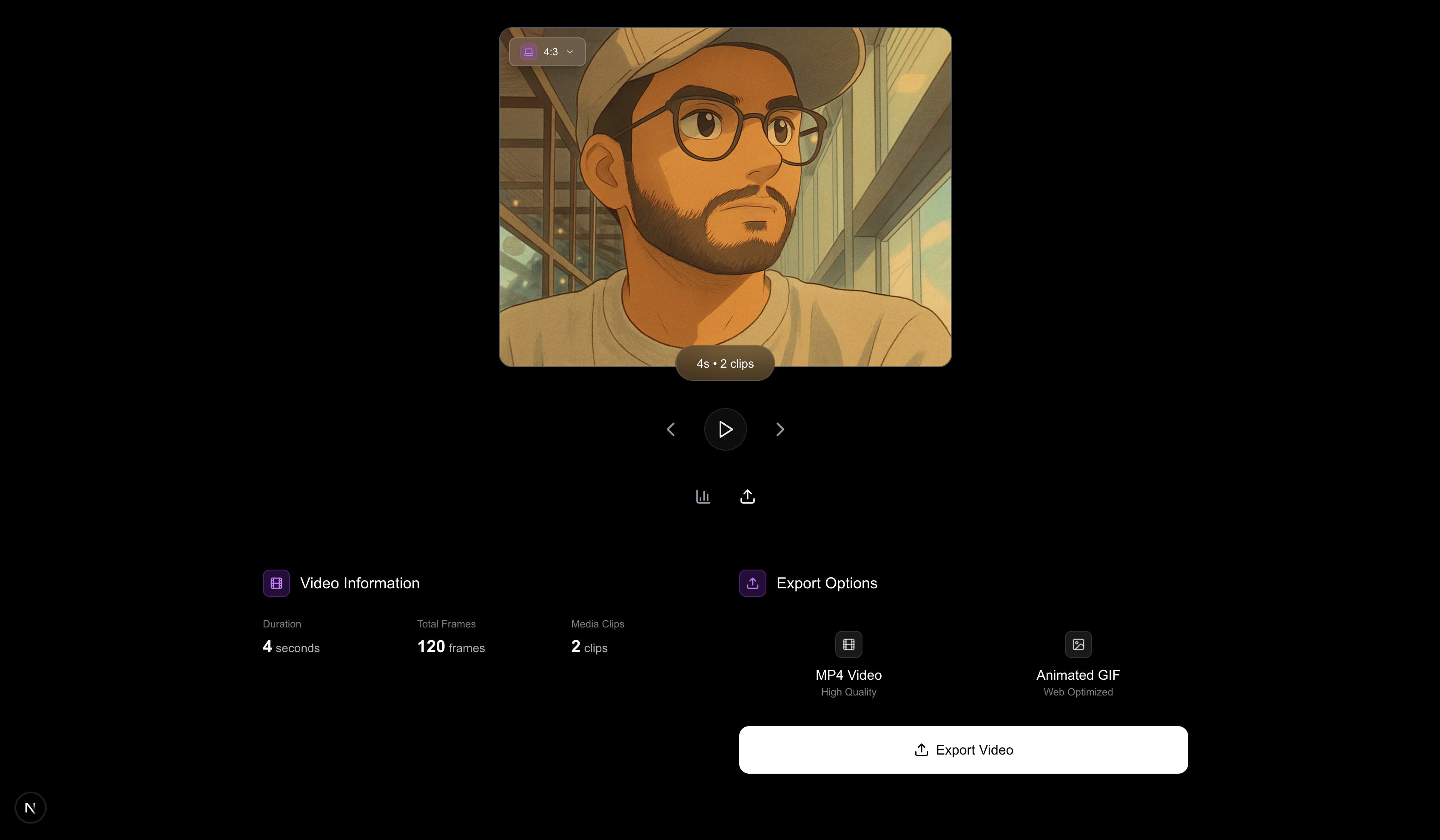The image size is (1440, 840).
Task: Open the 4:3 aspect ratio dropdown
Action: [x=547, y=52]
